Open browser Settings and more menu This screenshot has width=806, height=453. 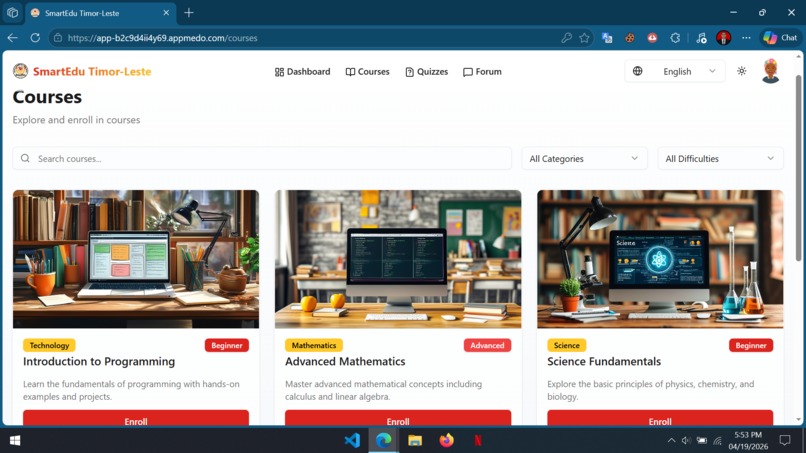746,38
